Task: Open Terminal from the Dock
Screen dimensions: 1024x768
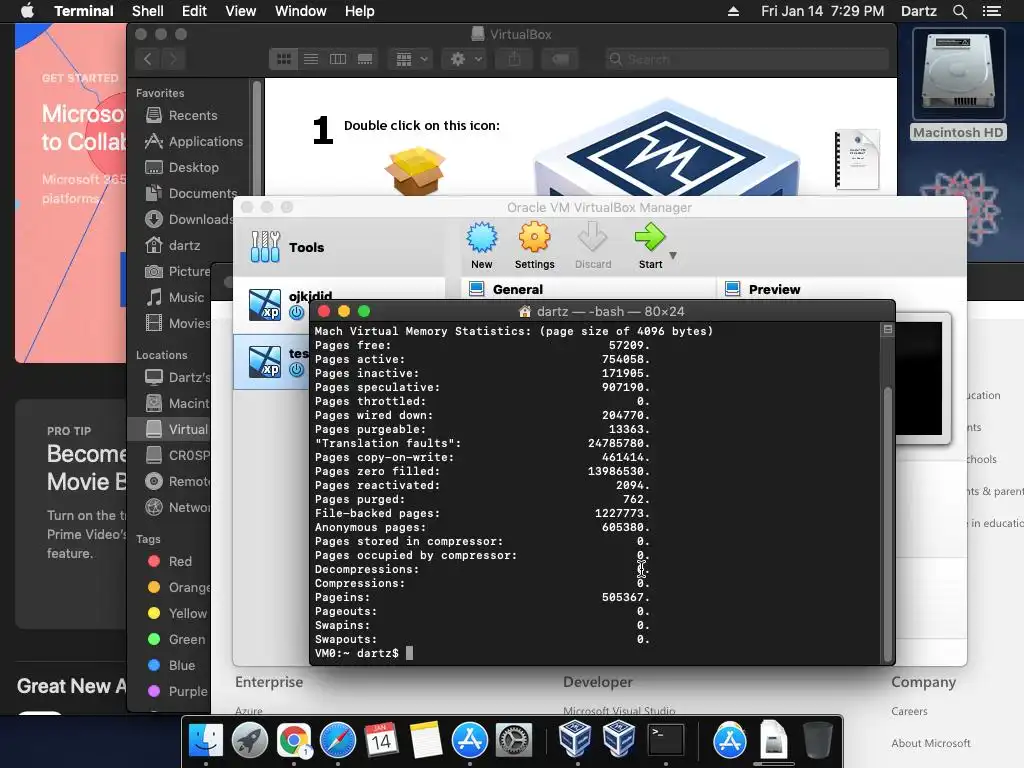Action: click(x=665, y=740)
